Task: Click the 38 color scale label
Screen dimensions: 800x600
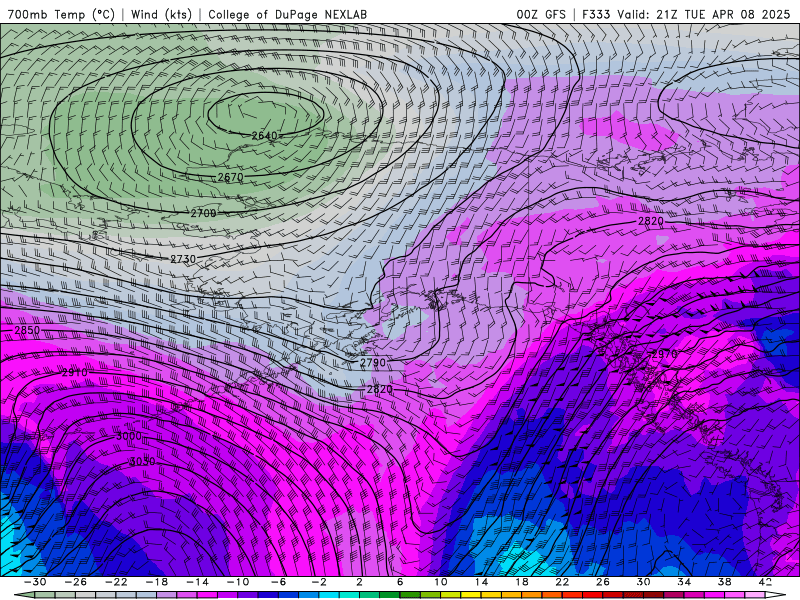Action: coord(724,582)
